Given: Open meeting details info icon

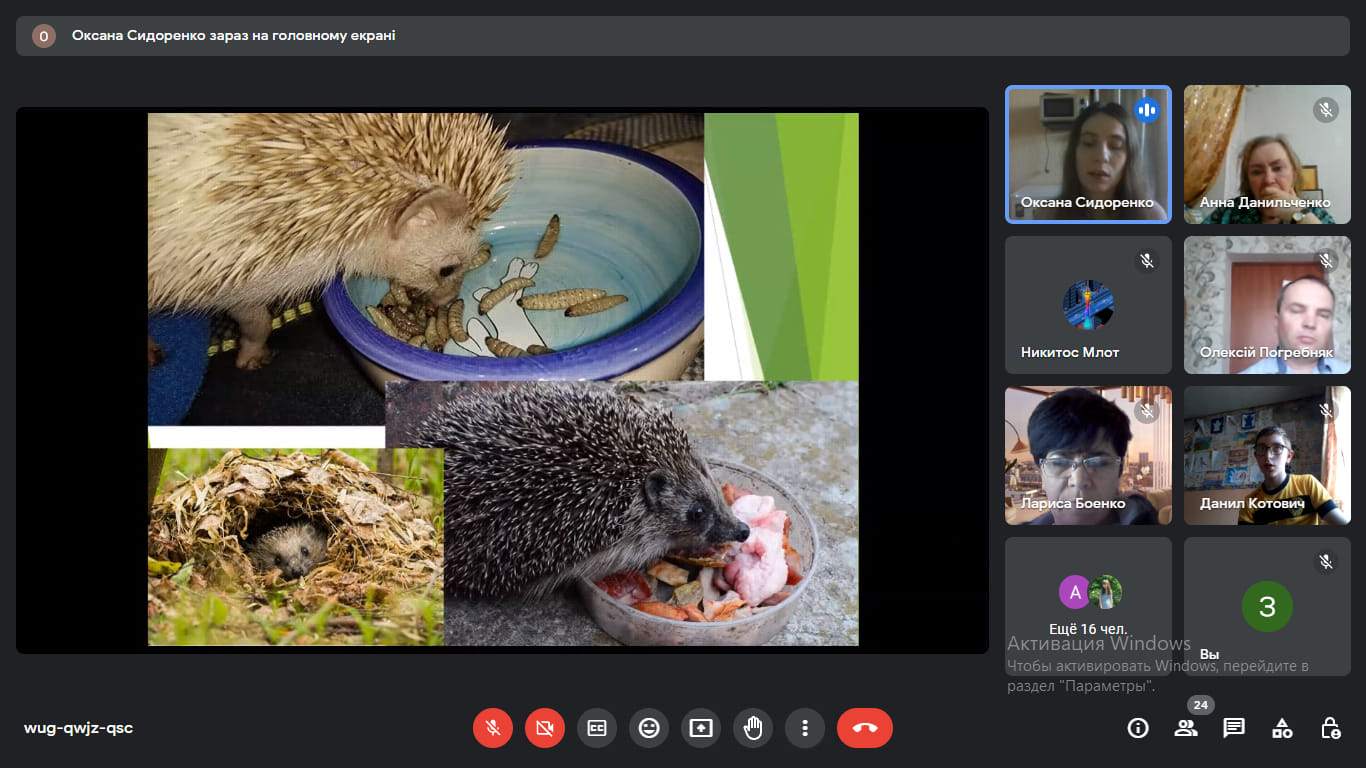Looking at the screenshot, I should [x=1138, y=728].
